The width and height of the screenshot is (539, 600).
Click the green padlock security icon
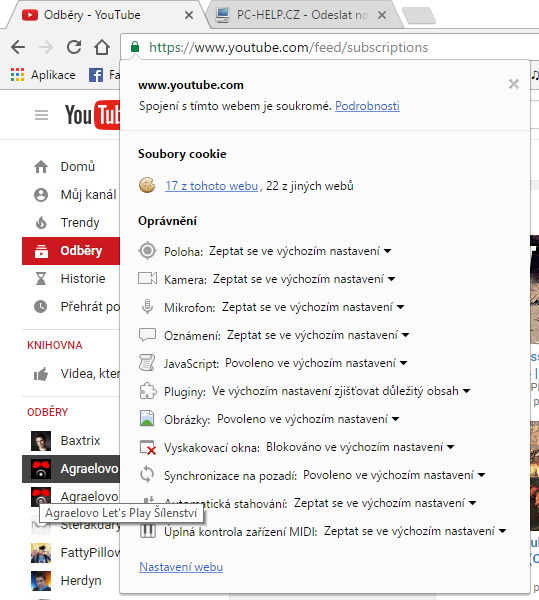coord(135,47)
